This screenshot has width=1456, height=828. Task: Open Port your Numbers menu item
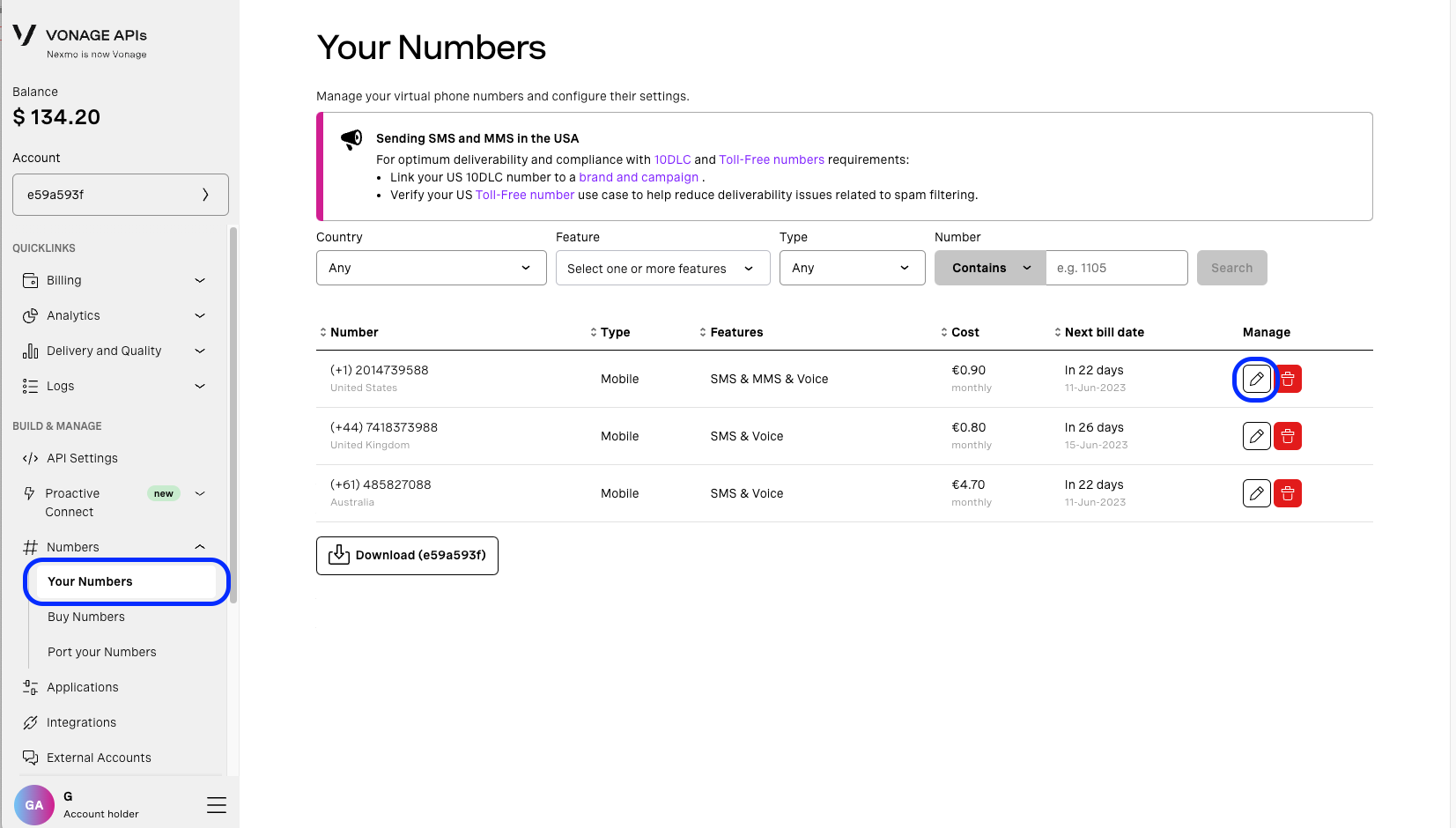tap(102, 652)
